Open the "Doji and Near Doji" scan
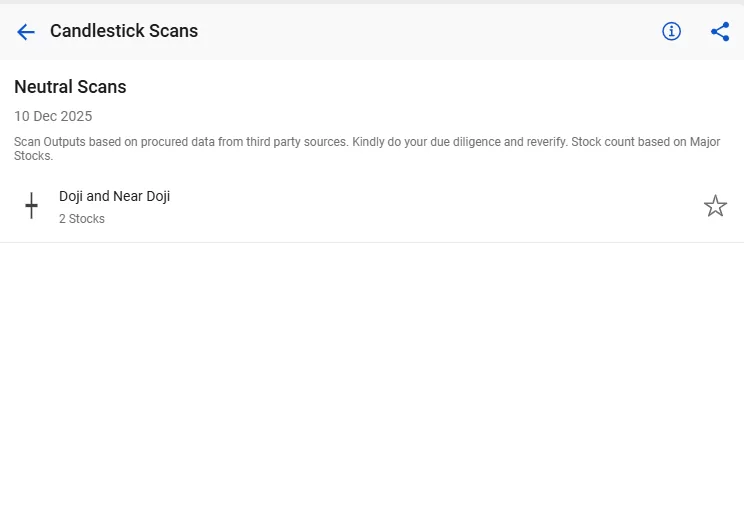The image size is (744, 521). pyautogui.click(x=114, y=196)
